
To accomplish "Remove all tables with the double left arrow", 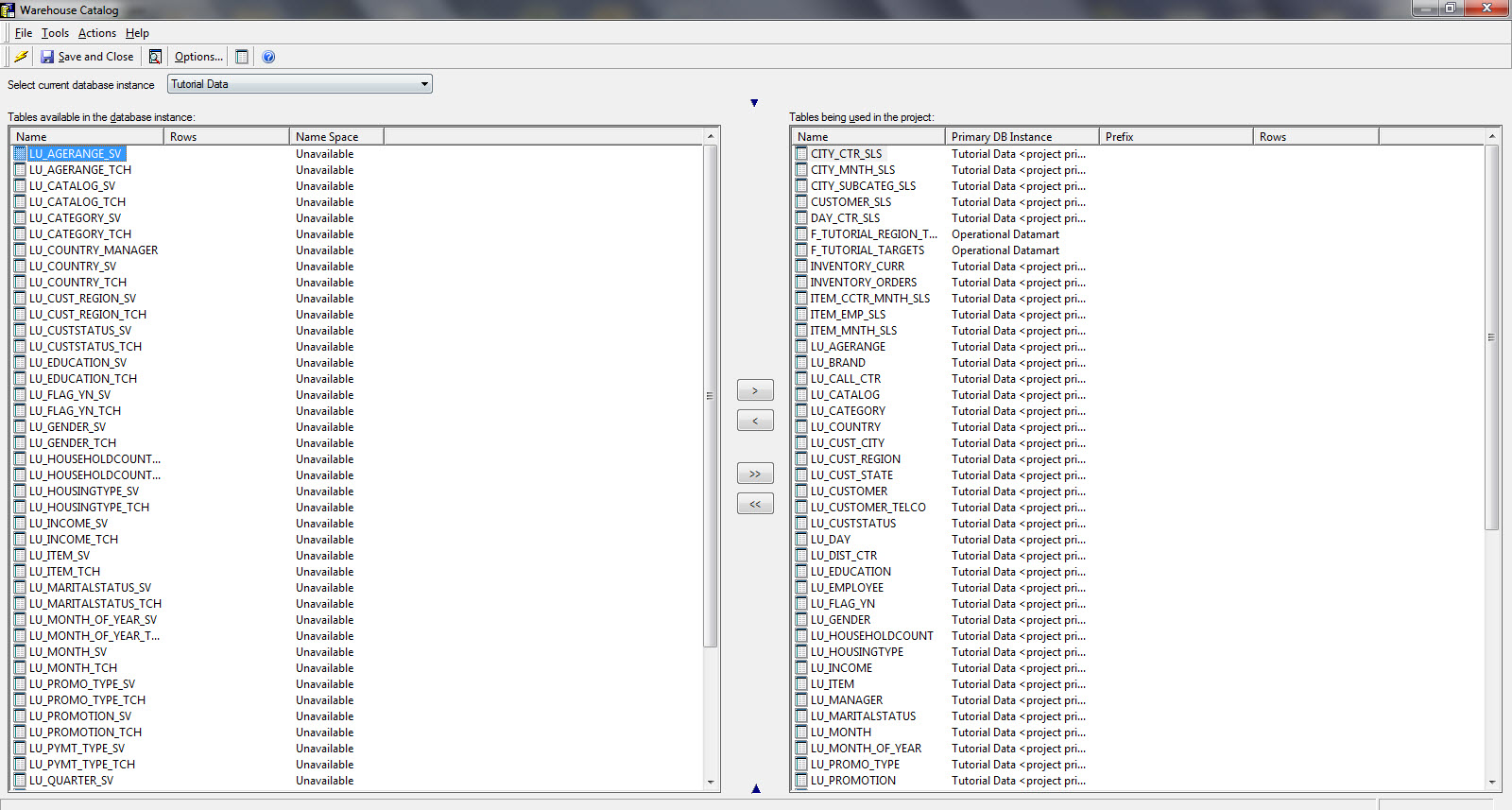I will (x=755, y=504).
